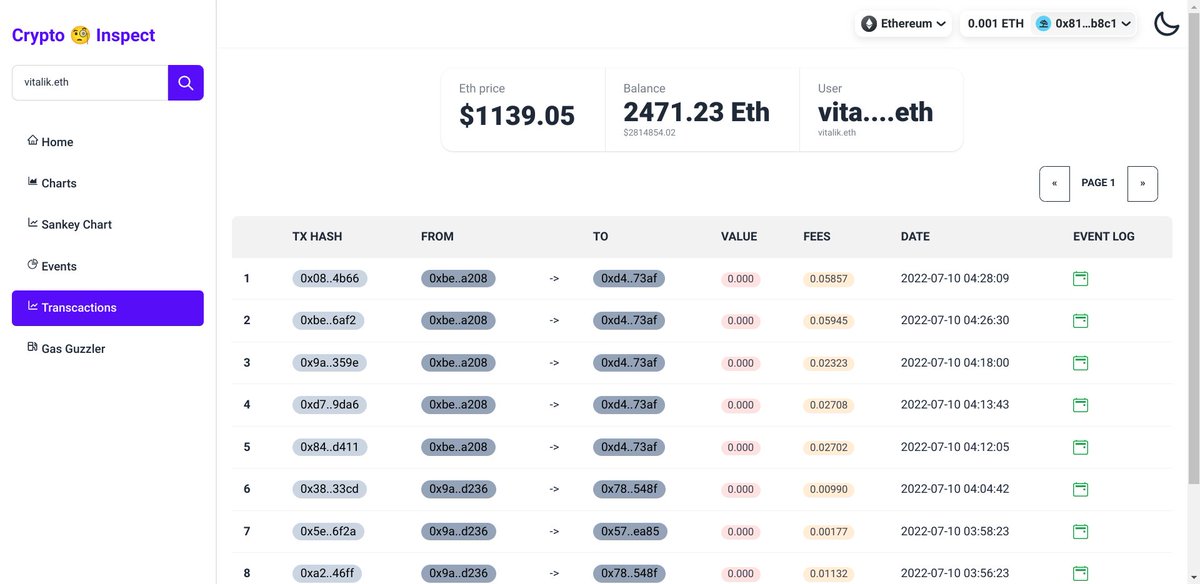Click the search magnifier button
This screenshot has height=584, width=1200.
tap(185, 83)
